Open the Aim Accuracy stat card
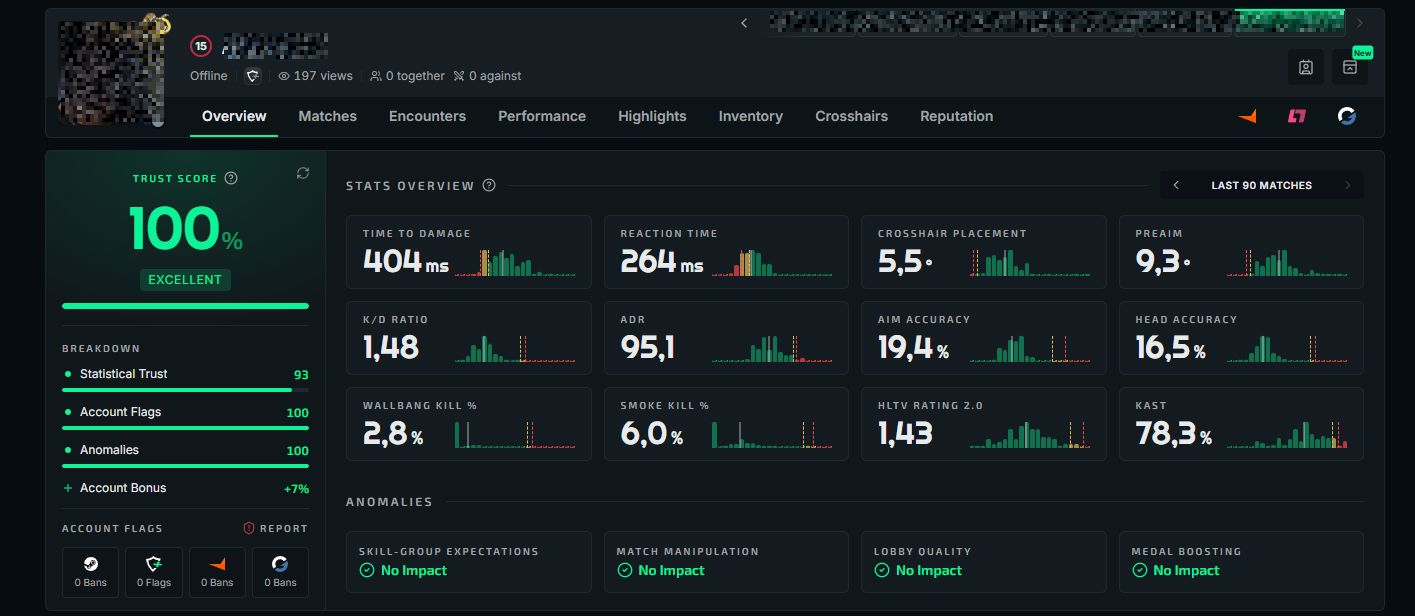The width and height of the screenshot is (1415, 616). click(x=984, y=338)
